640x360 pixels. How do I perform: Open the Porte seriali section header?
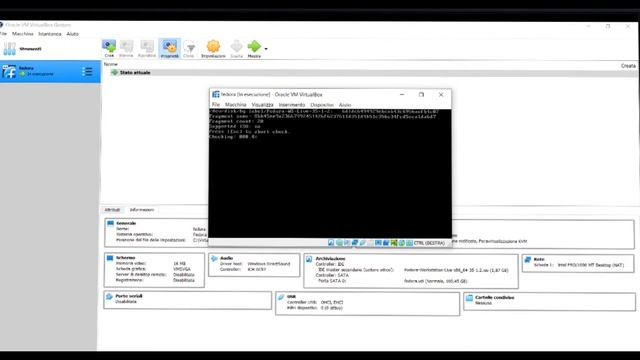click(129, 296)
